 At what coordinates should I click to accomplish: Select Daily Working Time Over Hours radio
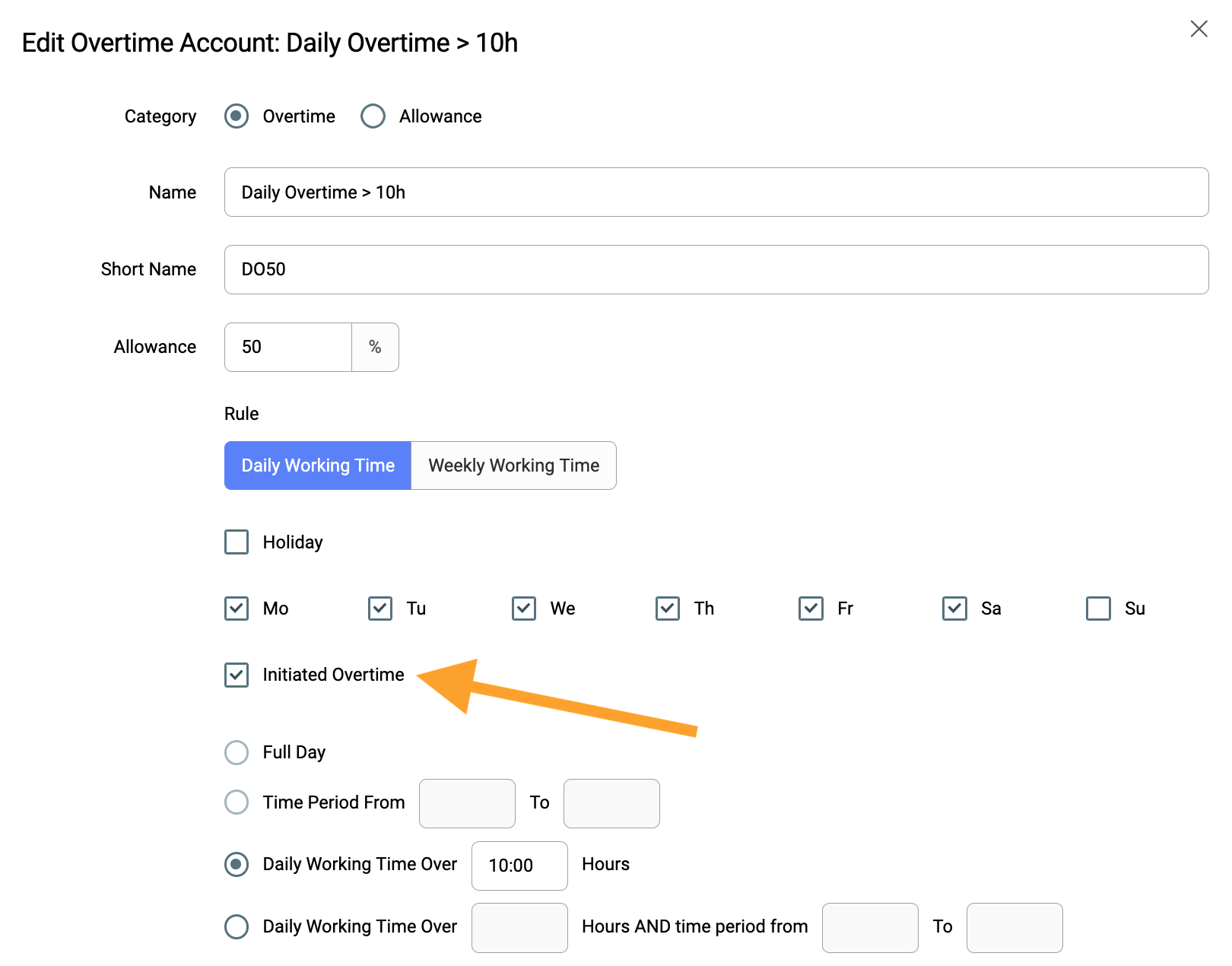(x=237, y=864)
